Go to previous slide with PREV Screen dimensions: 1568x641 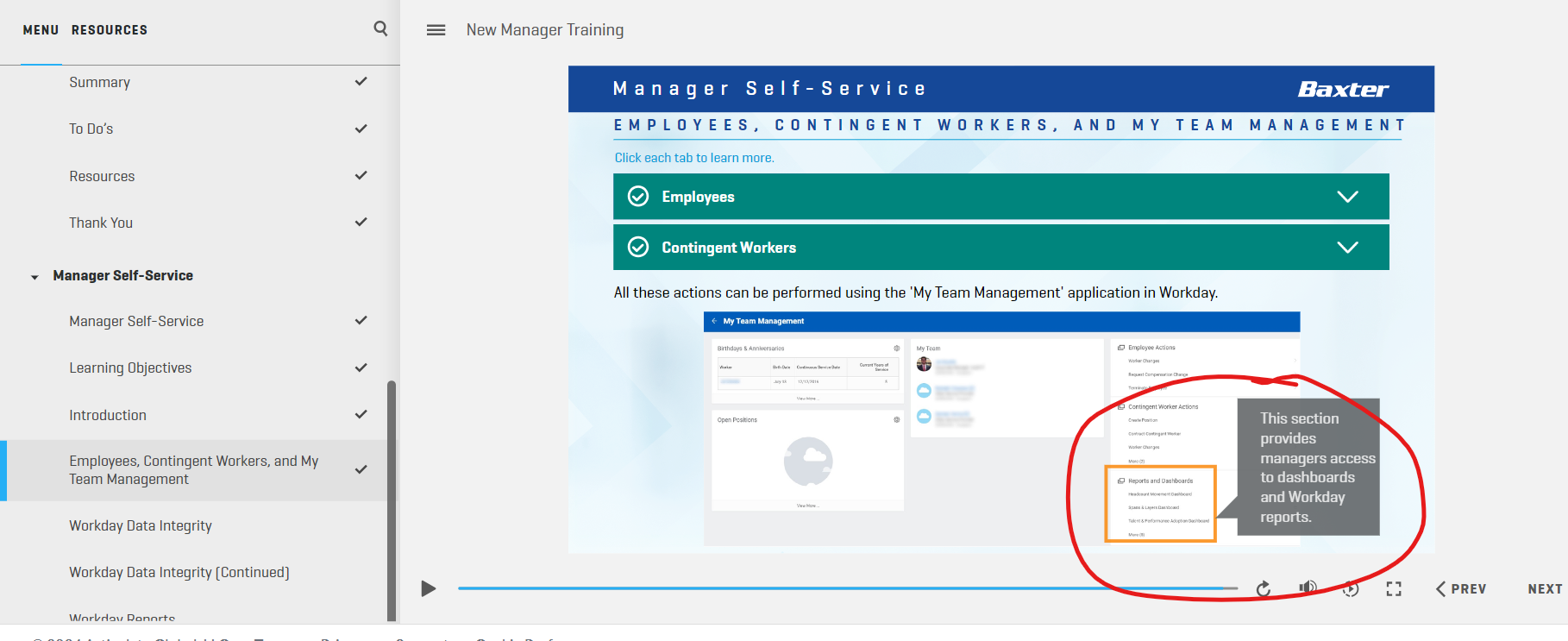(x=1461, y=588)
